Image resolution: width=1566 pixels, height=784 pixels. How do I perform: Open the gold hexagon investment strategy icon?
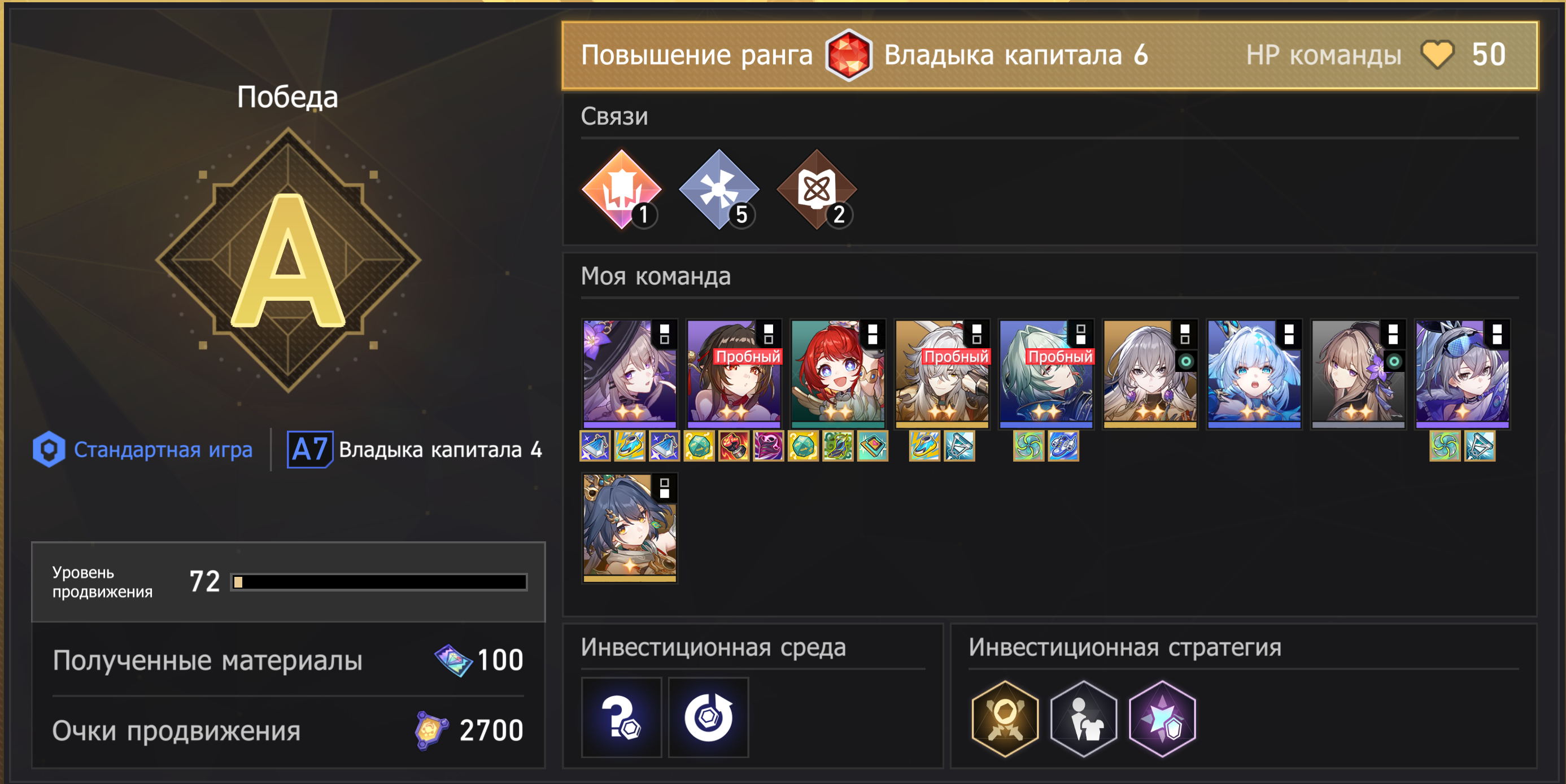pyautogui.click(x=1005, y=719)
